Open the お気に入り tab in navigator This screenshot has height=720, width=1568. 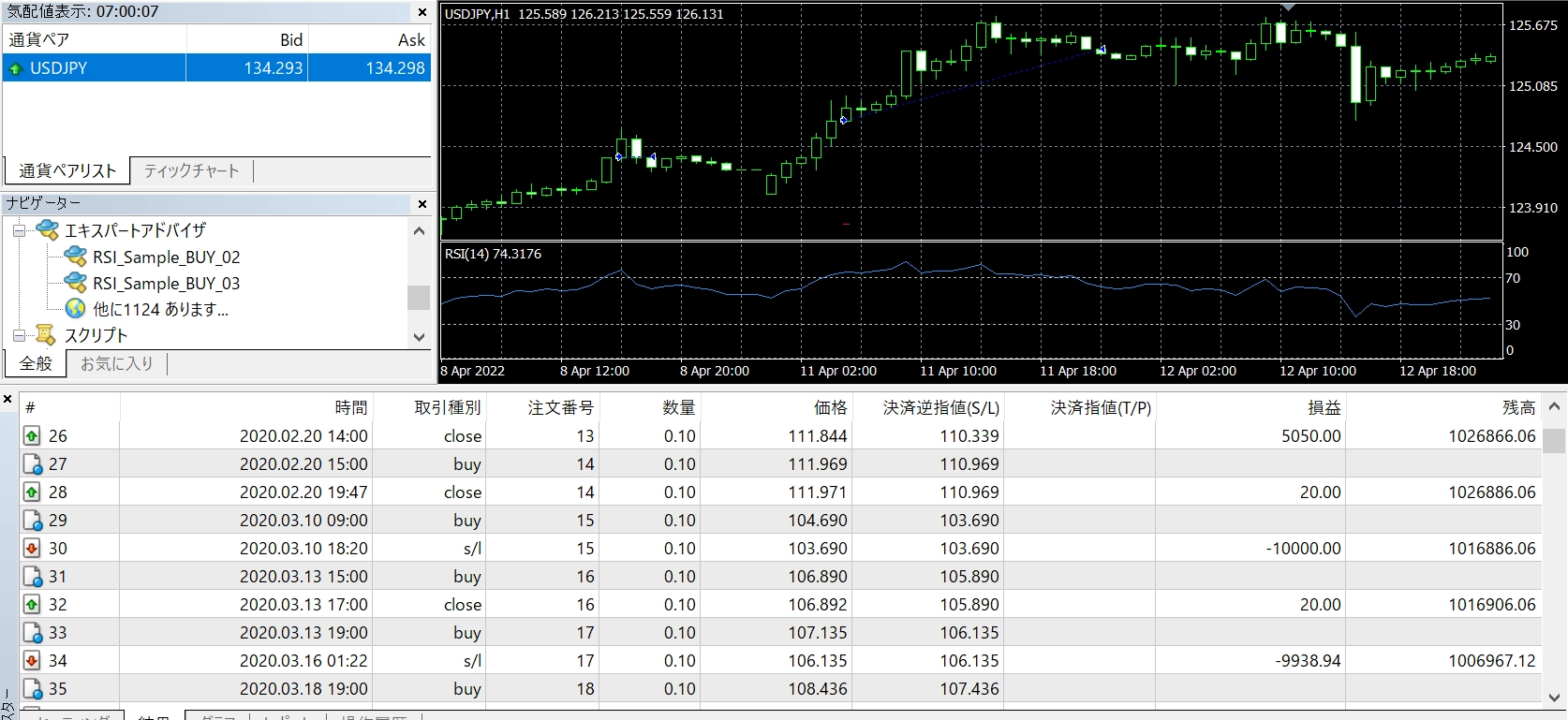pos(116,363)
